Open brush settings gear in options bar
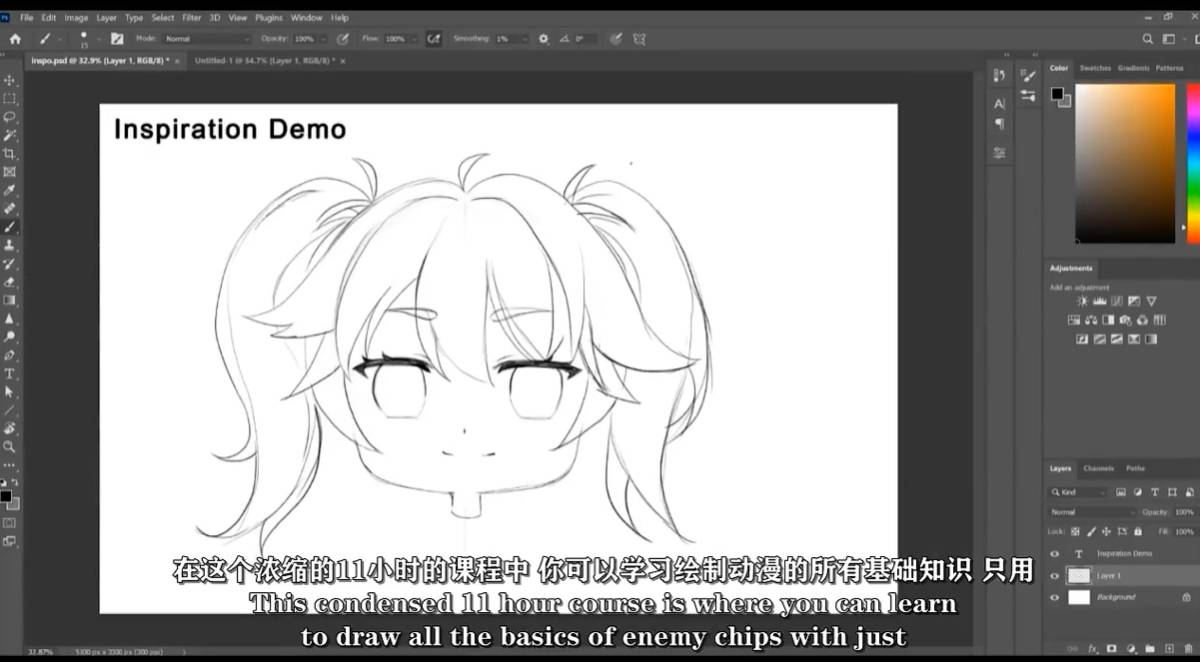Viewport: 1200px width, 662px height. (x=544, y=39)
